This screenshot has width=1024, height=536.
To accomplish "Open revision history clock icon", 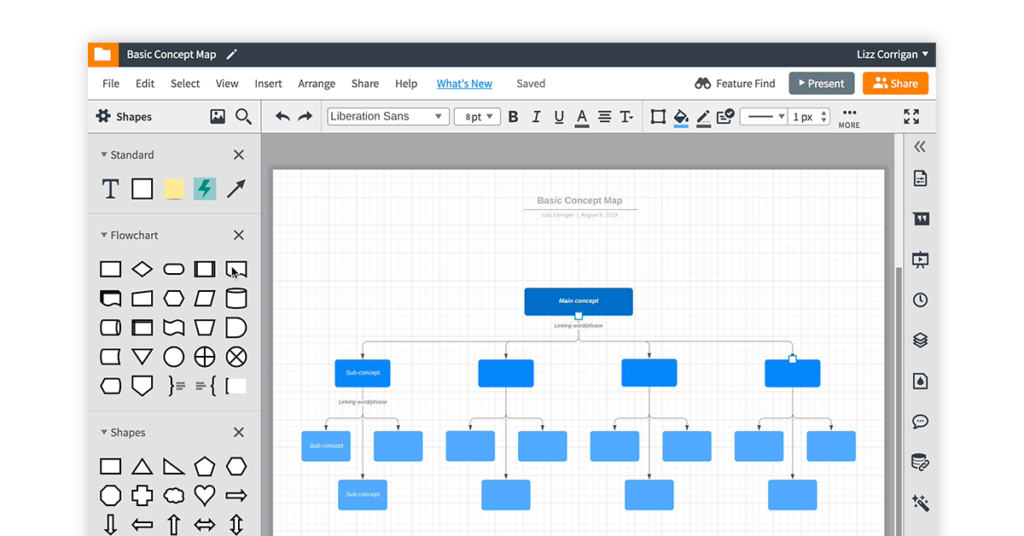I will pyautogui.click(x=920, y=300).
